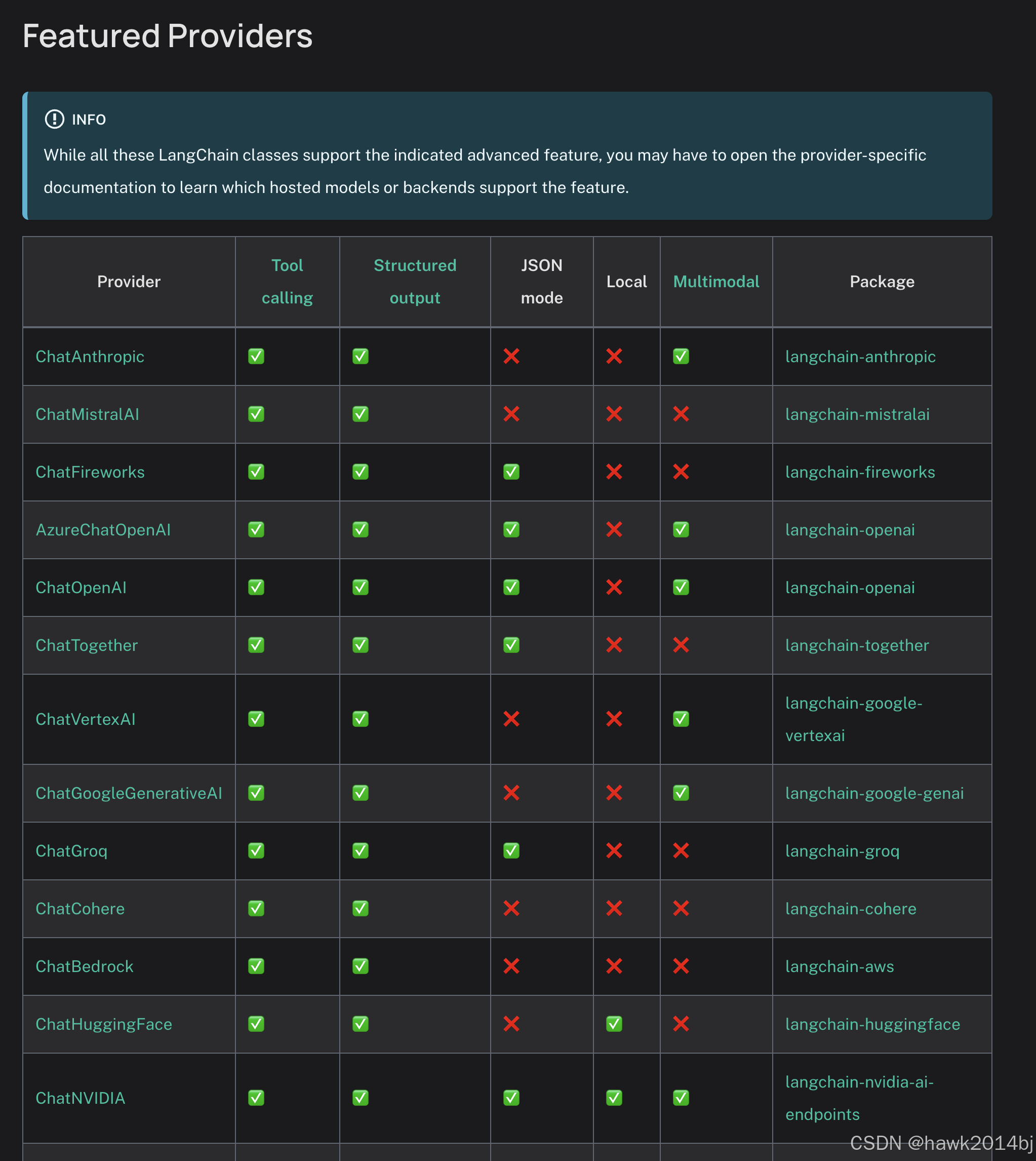Click ChatAnthropic's Tool calling green checkmark
The image size is (1036, 1161).
[x=256, y=357]
